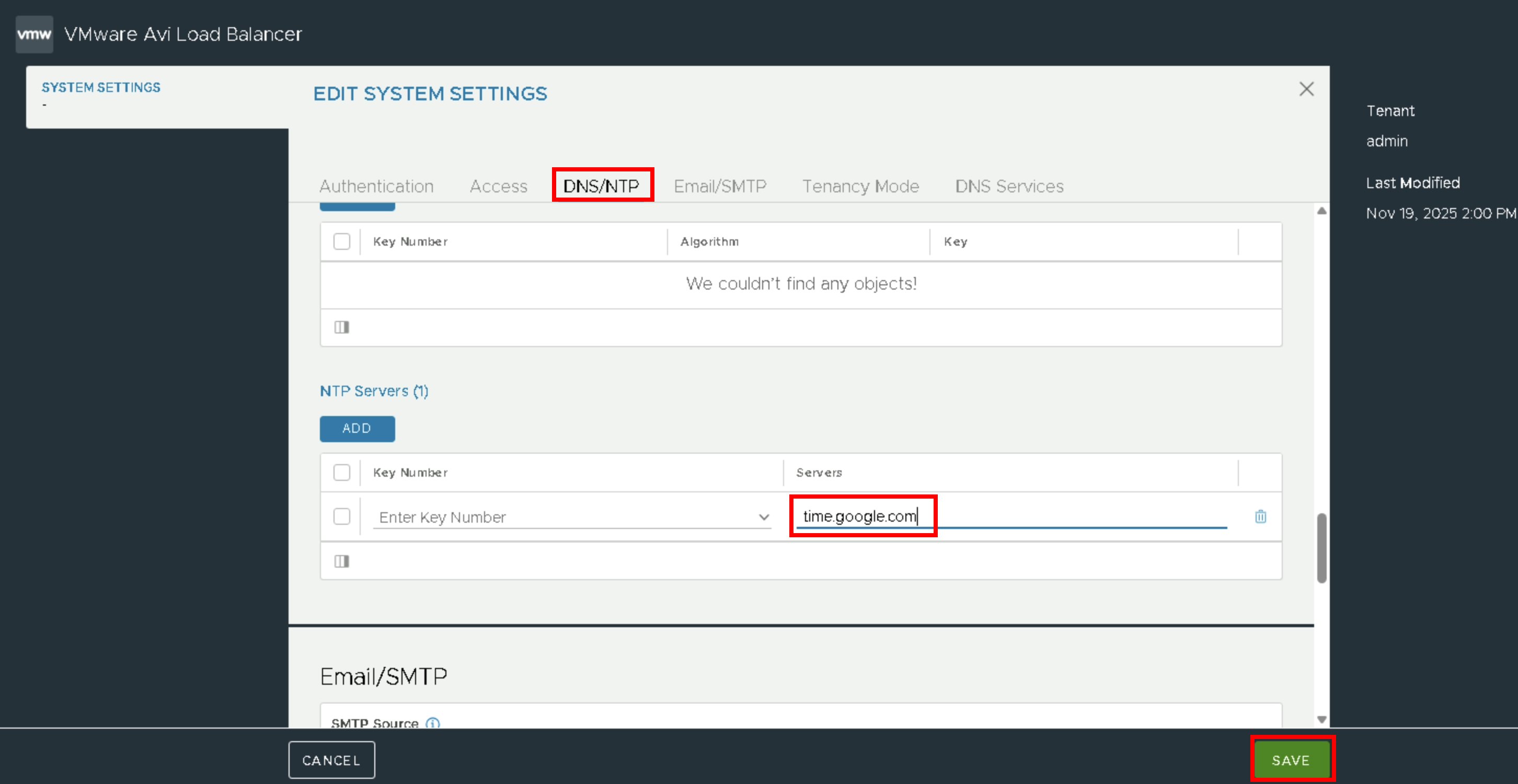Viewport: 1518px width, 784px height.
Task: Click the scroll up arrow
Action: pyautogui.click(x=1322, y=211)
